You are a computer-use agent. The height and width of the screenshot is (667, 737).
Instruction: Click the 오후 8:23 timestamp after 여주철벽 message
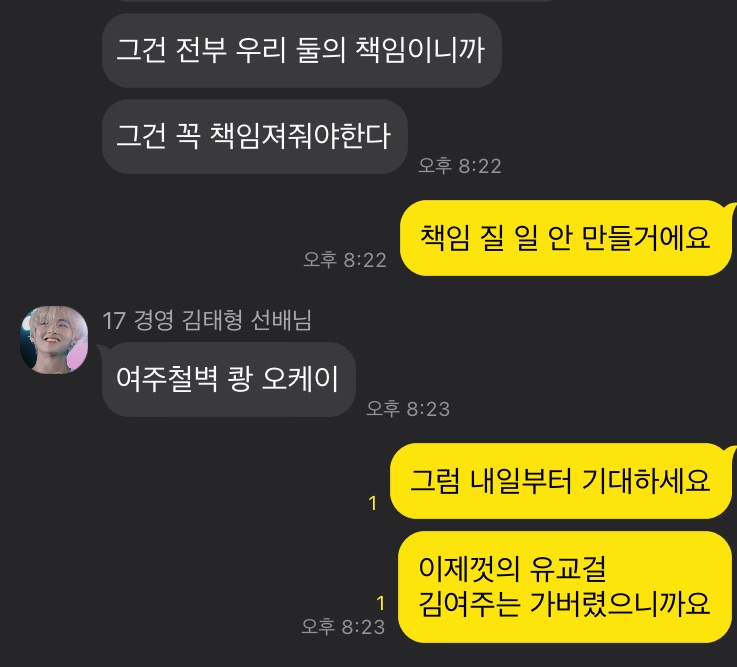point(408,409)
